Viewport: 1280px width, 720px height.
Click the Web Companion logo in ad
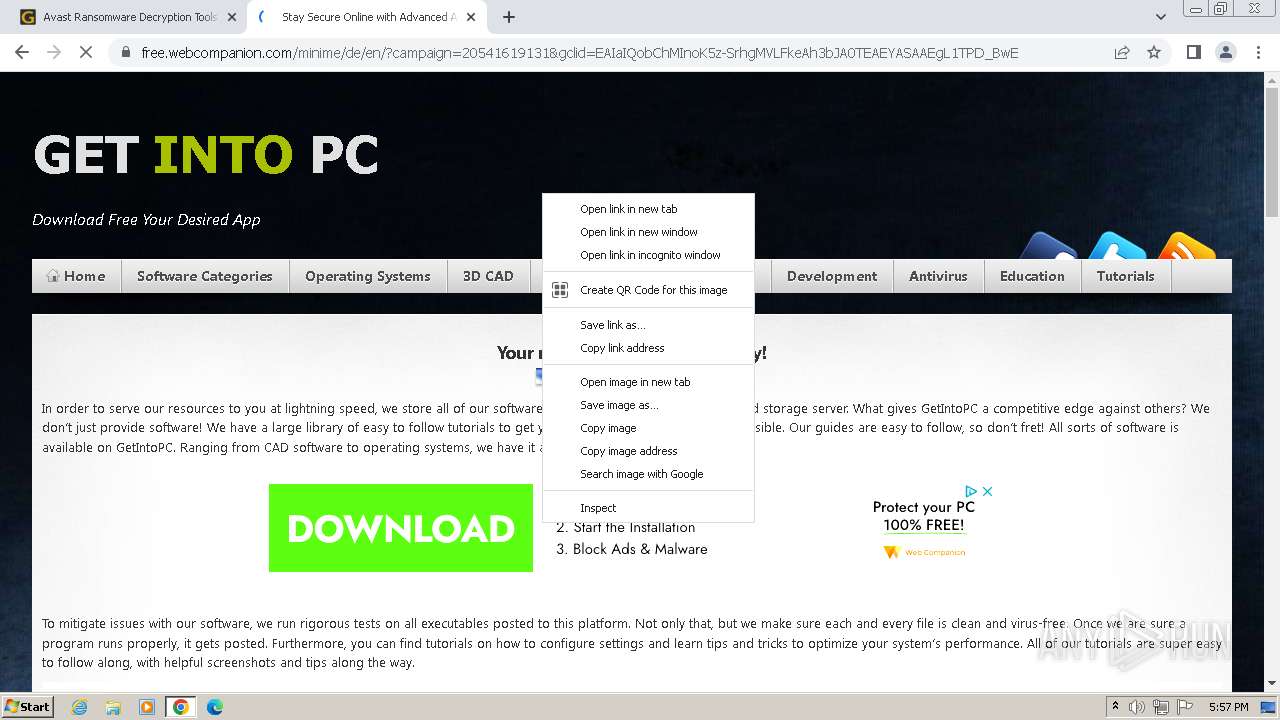(x=924, y=552)
